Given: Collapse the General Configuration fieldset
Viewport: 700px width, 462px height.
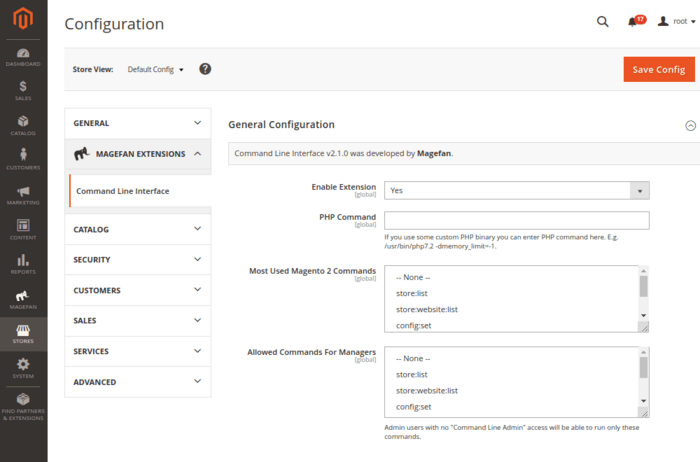Looking at the screenshot, I should [690, 125].
